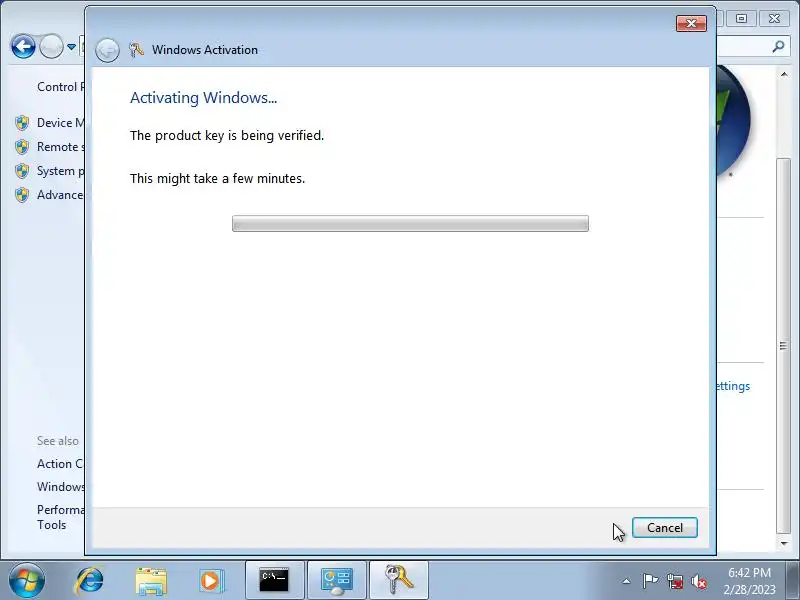Click the shield icon beside System protection
This screenshot has height=600, width=800.
pyautogui.click(x=22, y=171)
